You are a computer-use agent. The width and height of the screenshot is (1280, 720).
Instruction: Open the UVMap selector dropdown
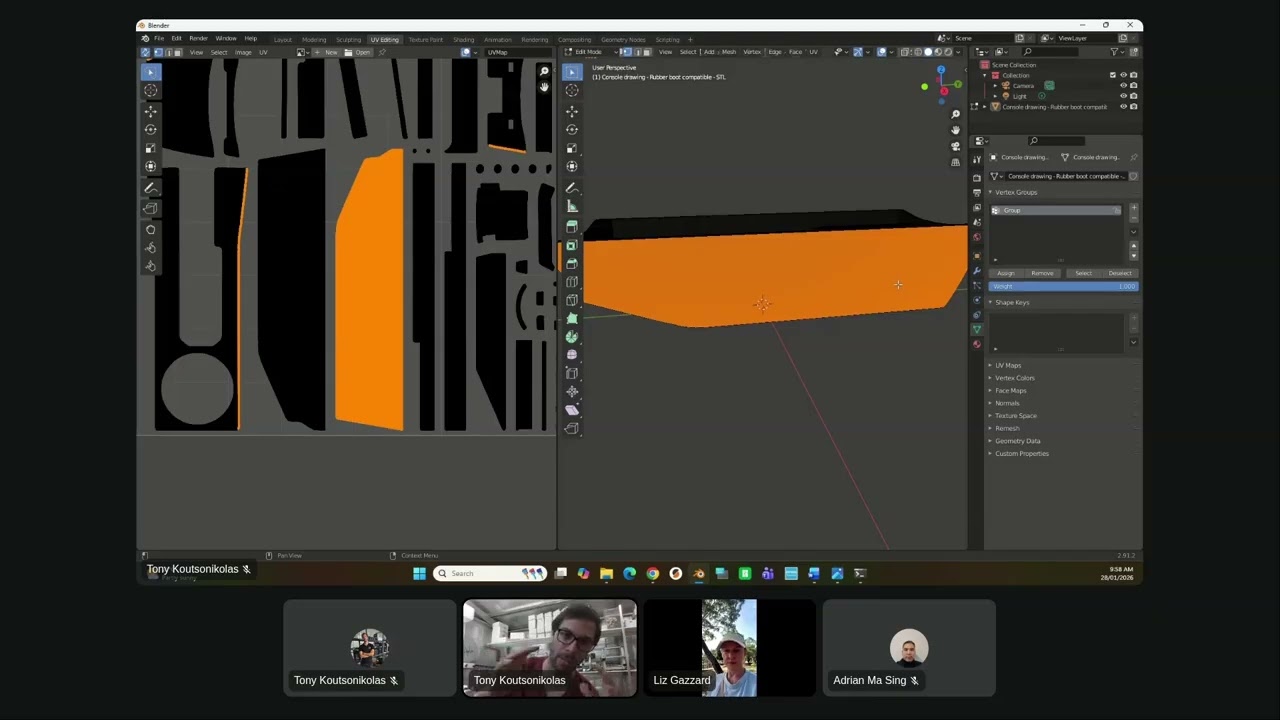[x=519, y=52]
